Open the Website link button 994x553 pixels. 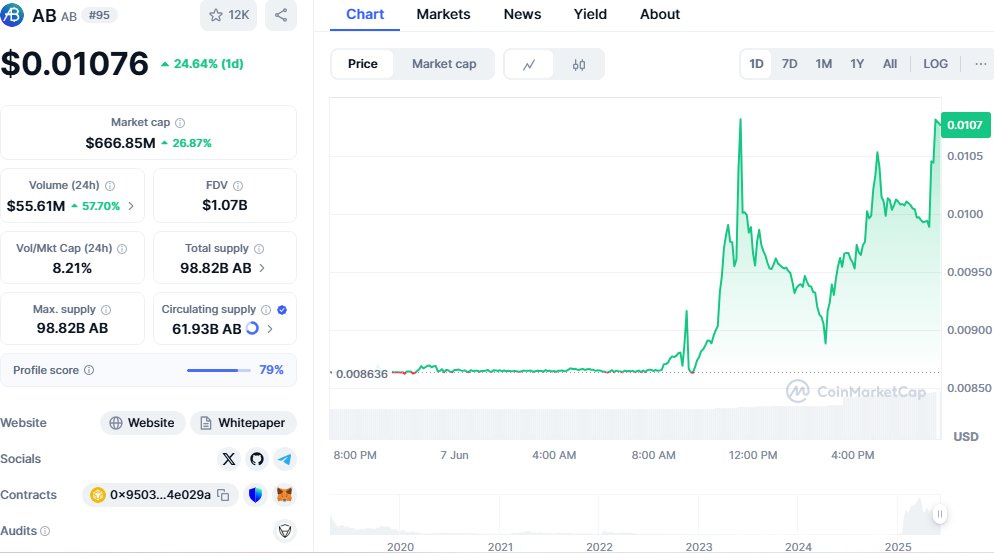click(x=143, y=423)
